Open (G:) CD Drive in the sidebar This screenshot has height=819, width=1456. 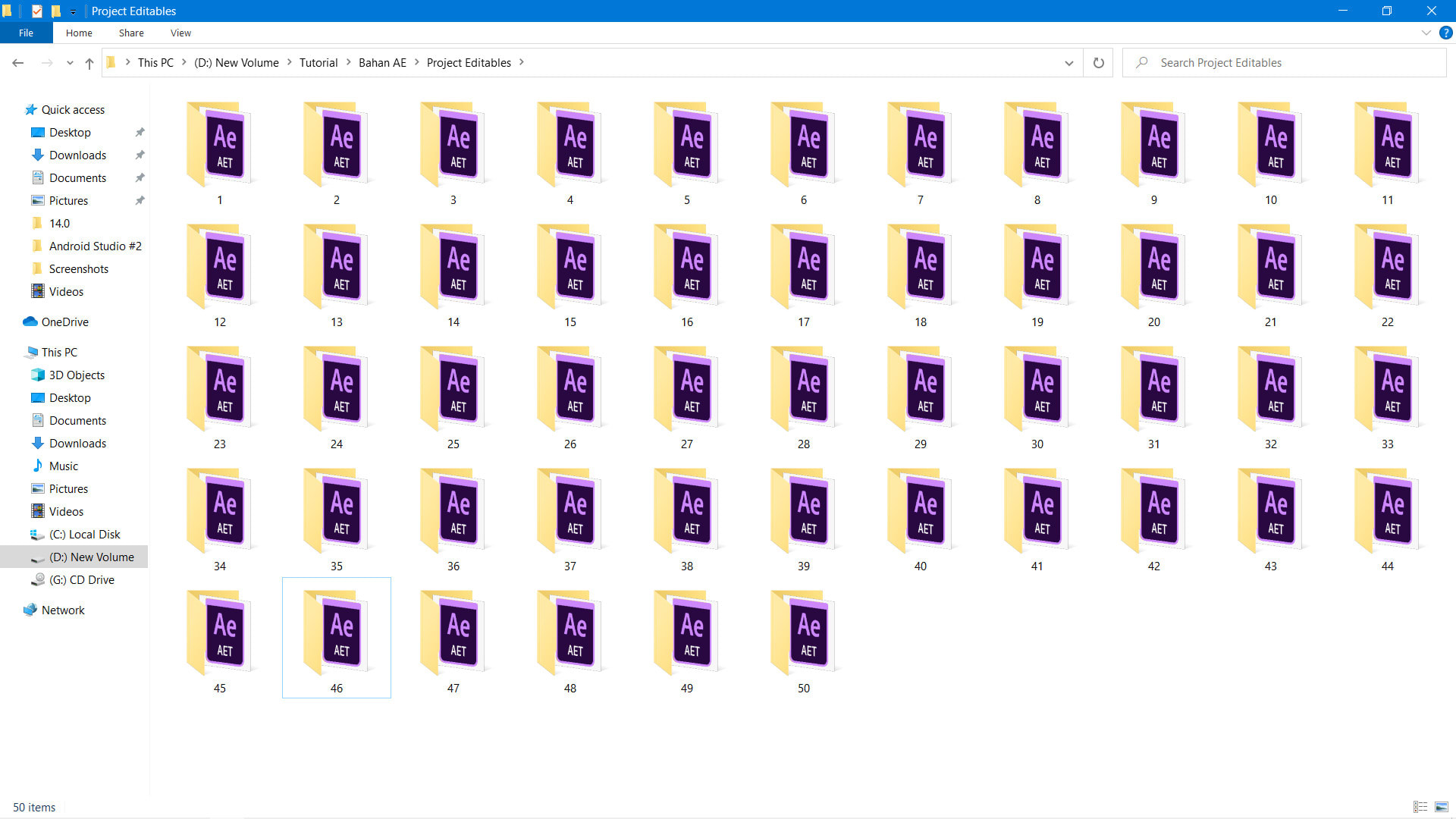point(81,579)
